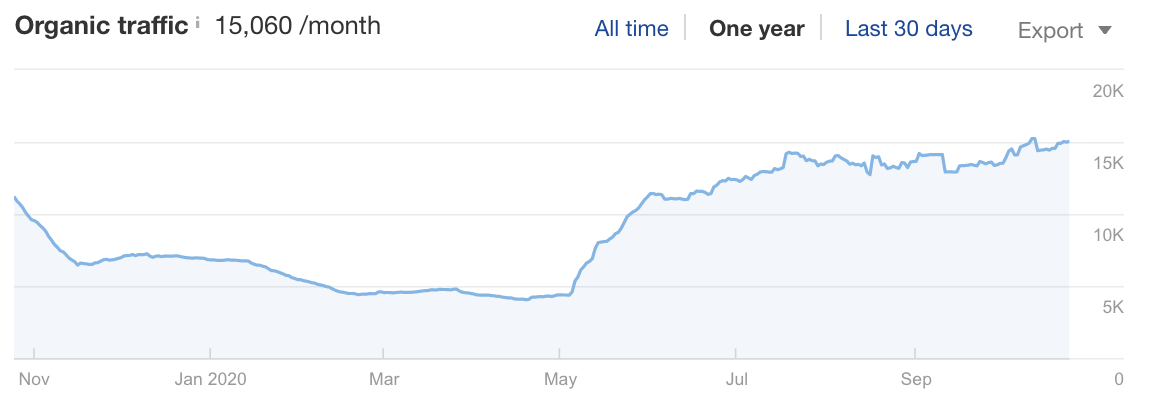
Task: Click the traffic line's steep May rise
Action: tap(581, 270)
